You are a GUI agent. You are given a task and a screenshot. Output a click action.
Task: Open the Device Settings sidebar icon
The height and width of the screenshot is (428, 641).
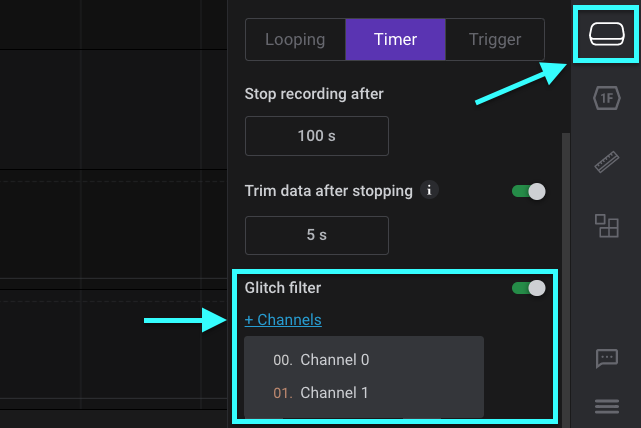click(607, 34)
